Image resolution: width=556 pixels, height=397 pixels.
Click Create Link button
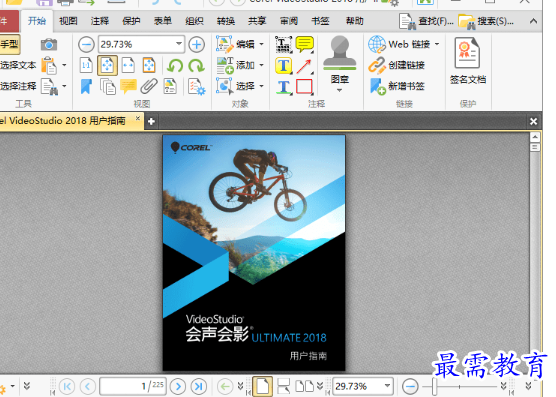pyautogui.click(x=396, y=65)
